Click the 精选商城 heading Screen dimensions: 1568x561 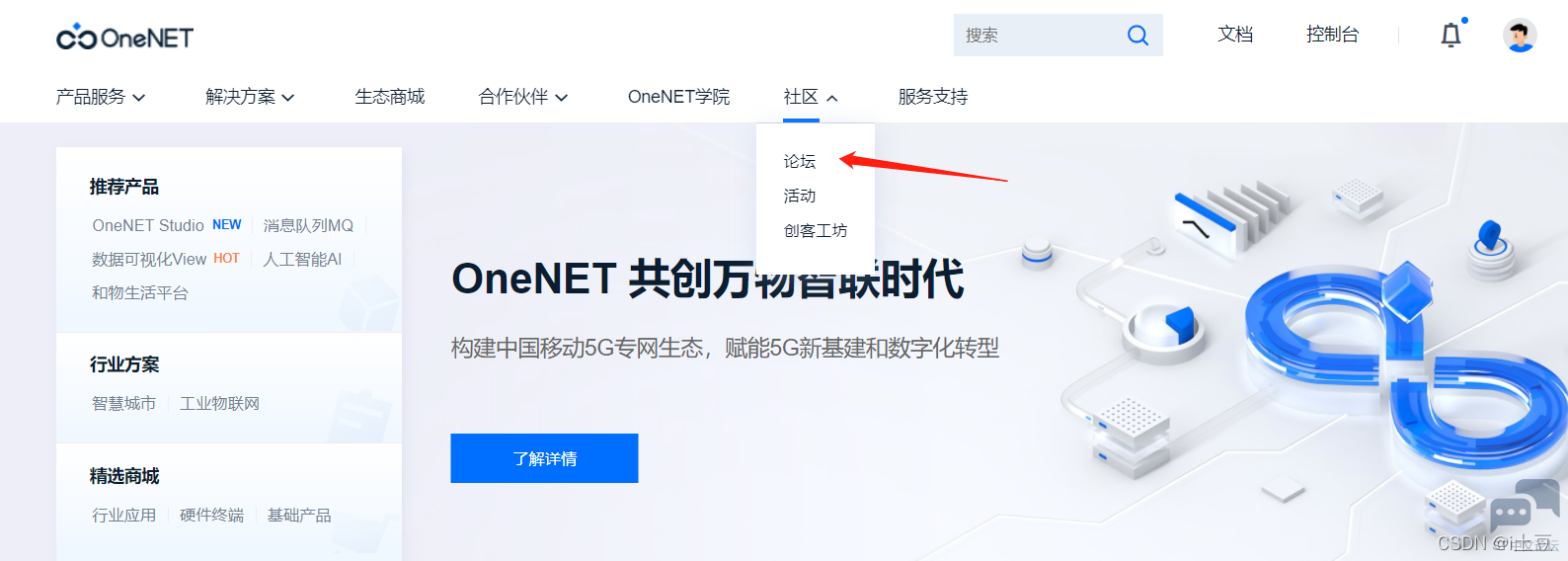tap(124, 476)
